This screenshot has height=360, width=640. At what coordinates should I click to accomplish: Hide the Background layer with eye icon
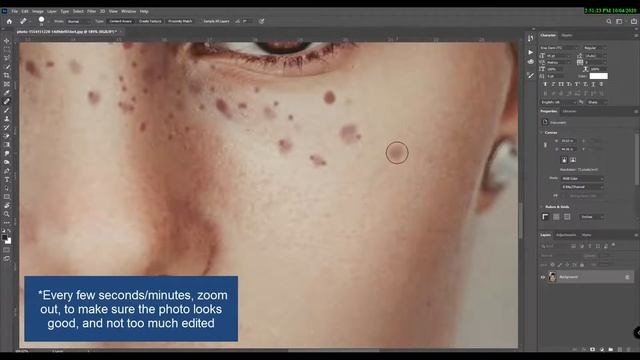point(543,277)
